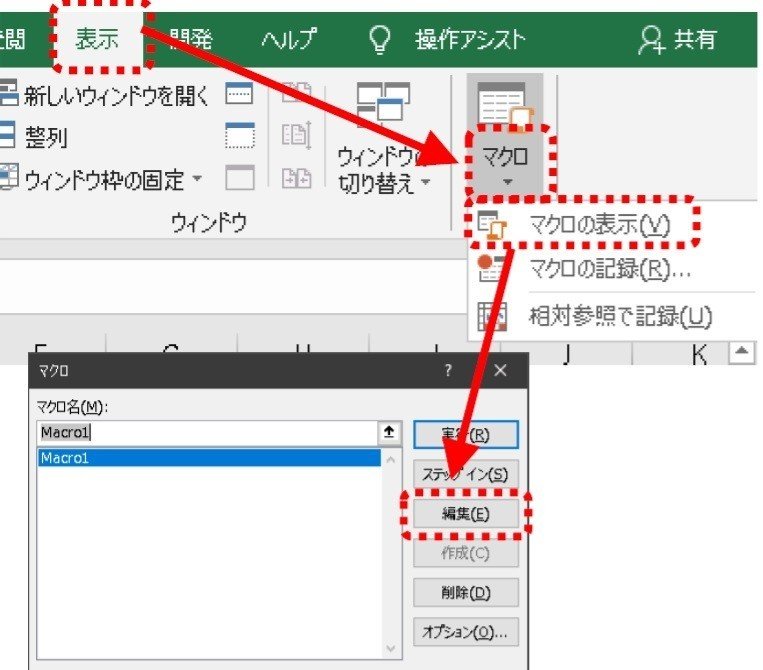Expand the マクロ dropdown arrow
The width and height of the screenshot is (763, 670).
pyautogui.click(x=508, y=182)
